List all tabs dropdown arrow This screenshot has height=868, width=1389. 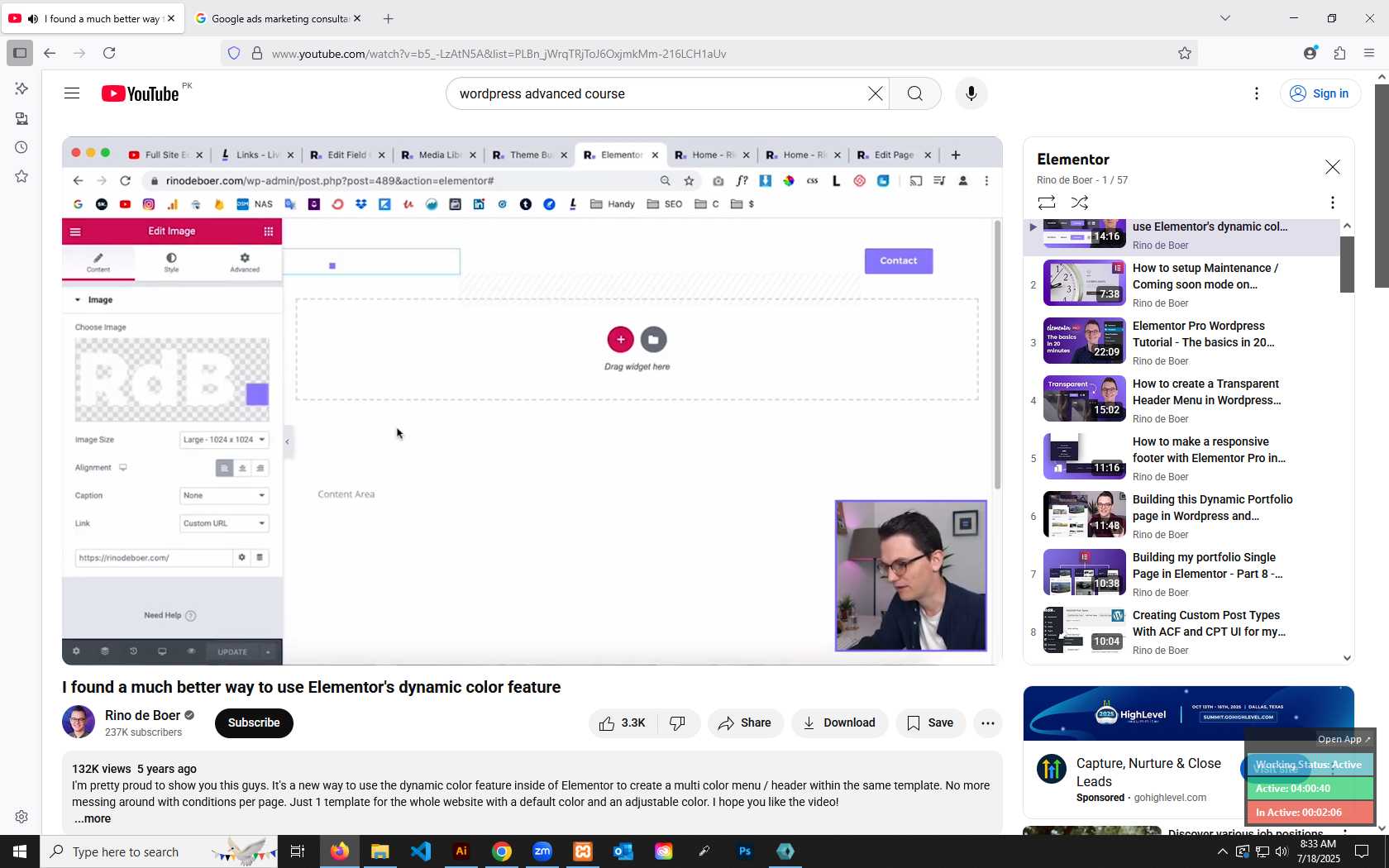(1225, 18)
